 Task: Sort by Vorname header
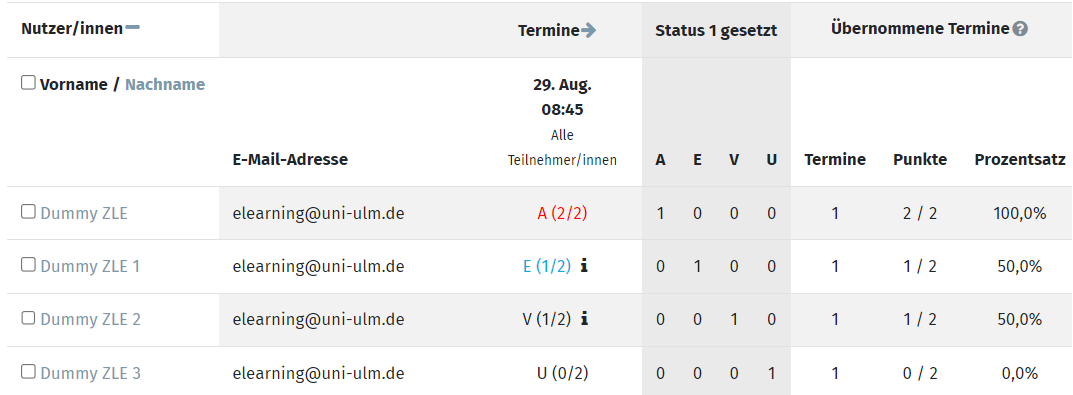73,84
